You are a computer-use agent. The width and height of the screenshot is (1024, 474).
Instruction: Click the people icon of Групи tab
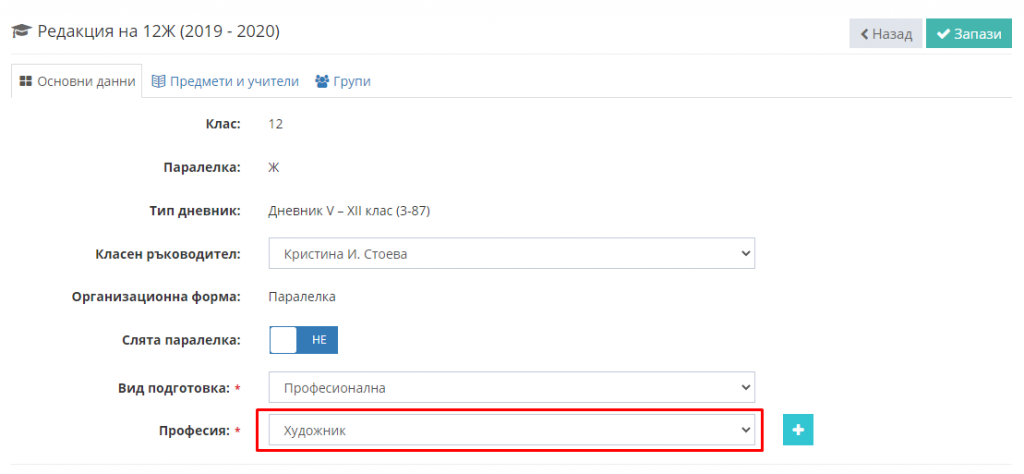click(x=322, y=82)
